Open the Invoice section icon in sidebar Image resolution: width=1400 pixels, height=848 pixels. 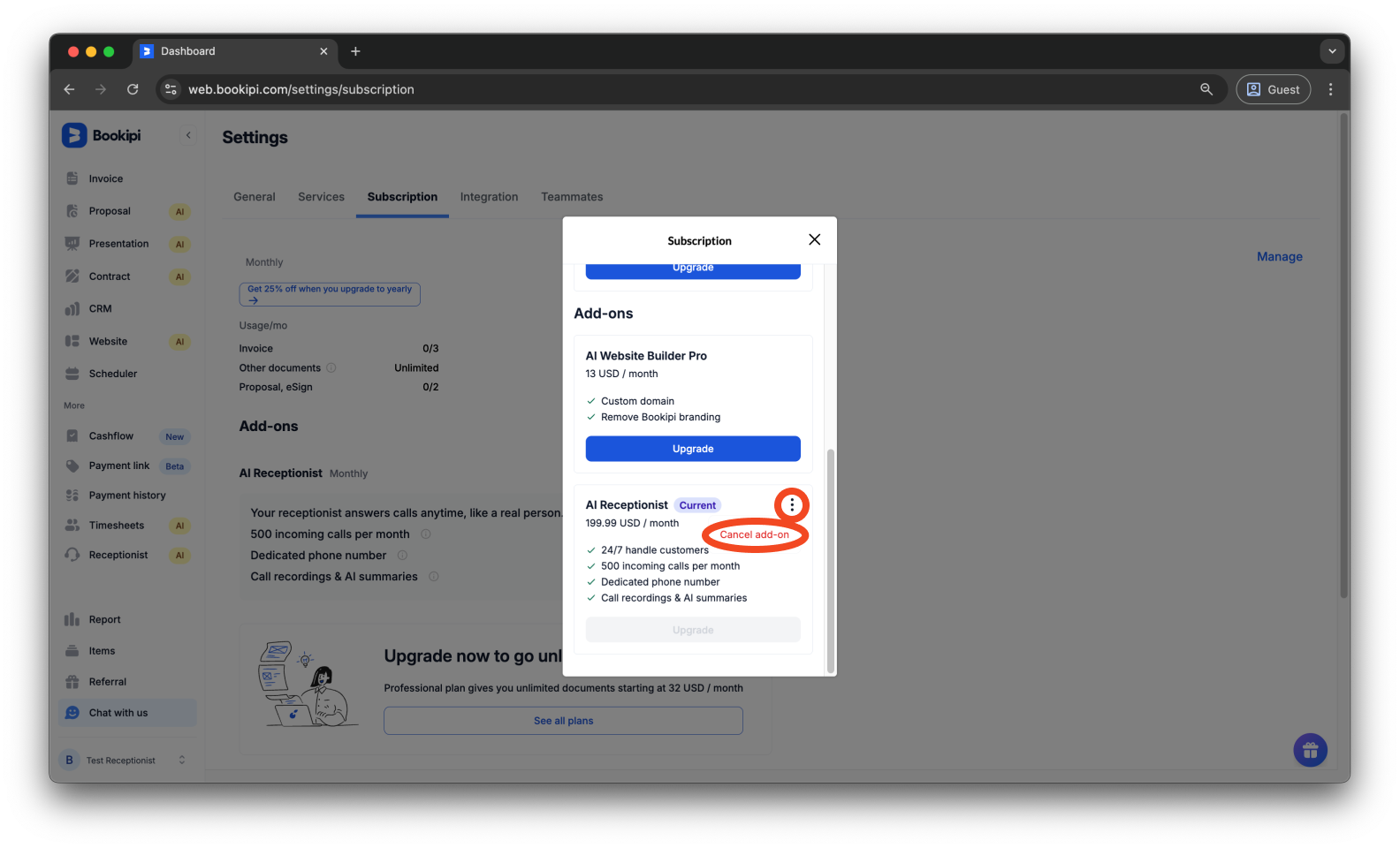point(72,178)
